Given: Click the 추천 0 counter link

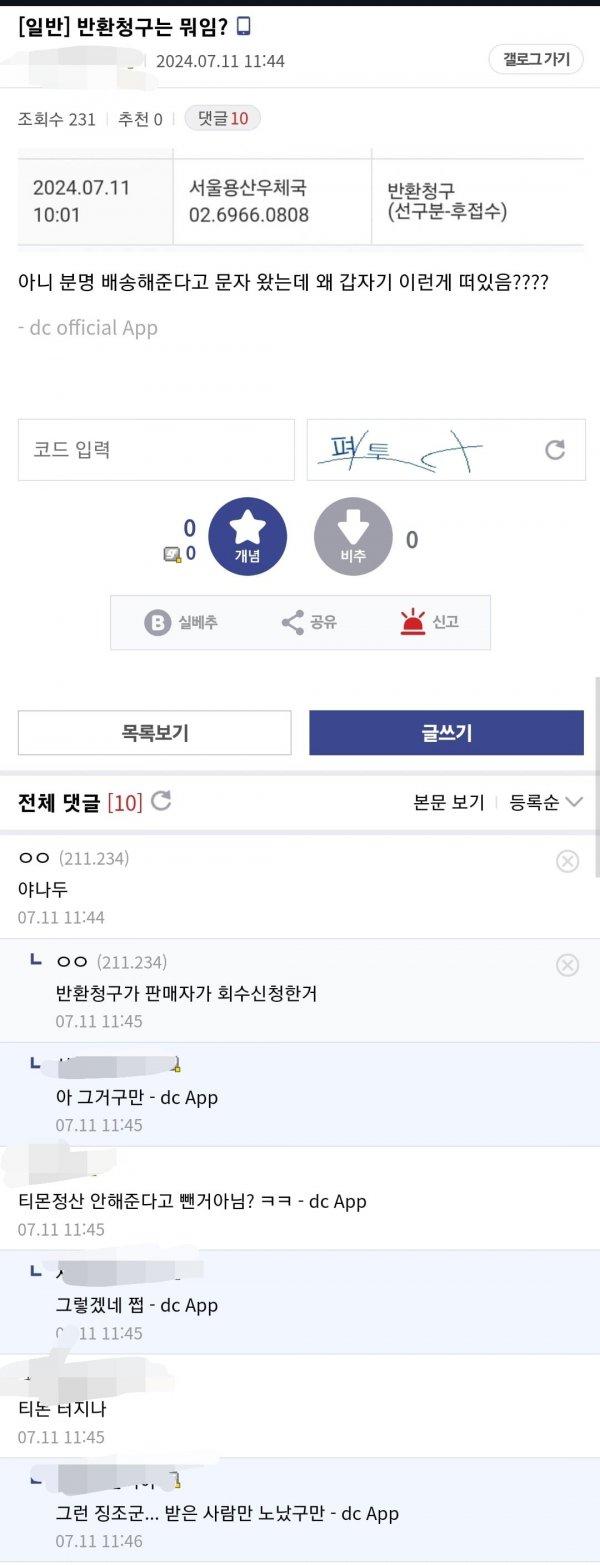Looking at the screenshot, I should coord(138,119).
